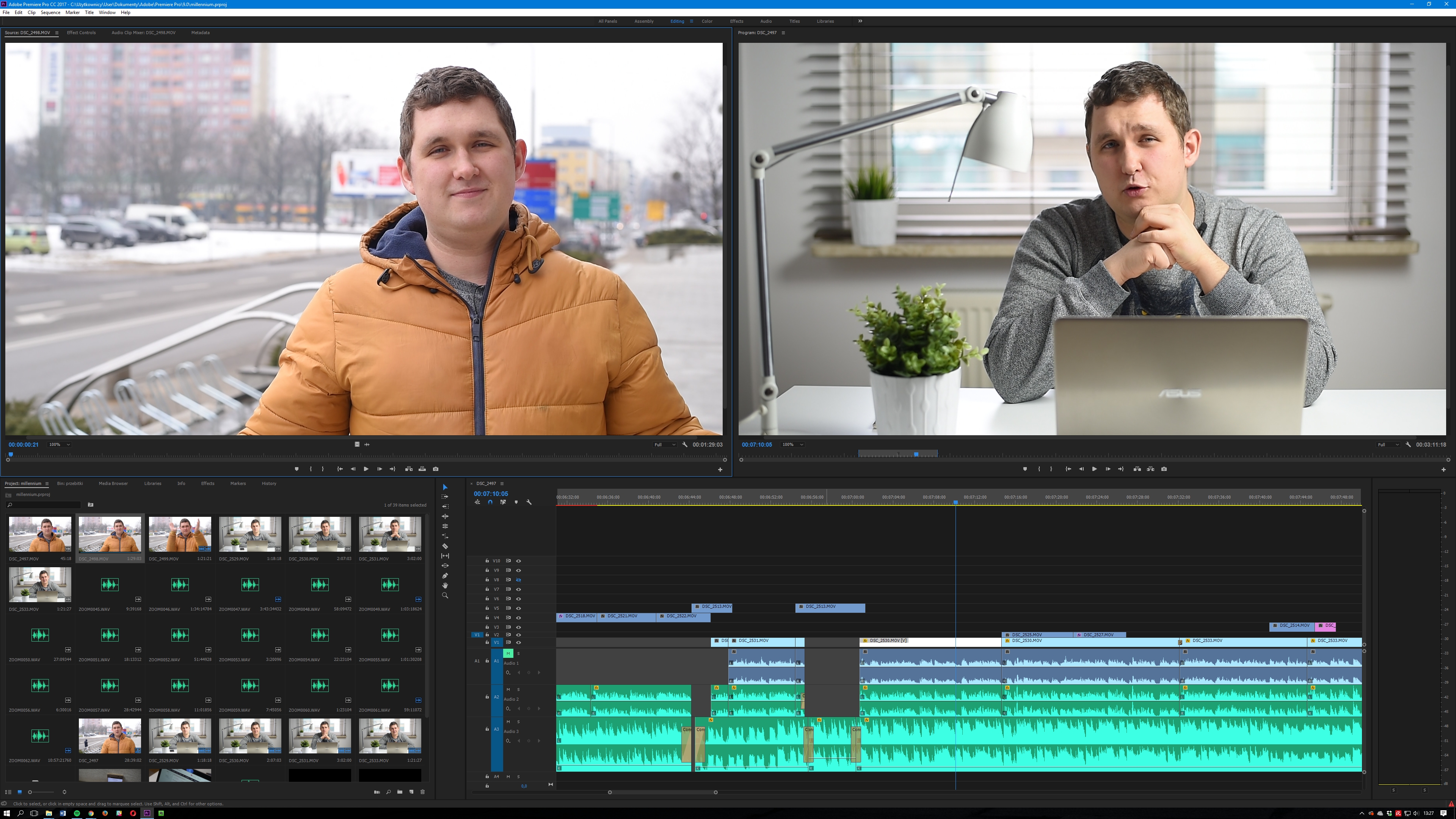
Task: Hide V1 track output eye
Action: click(x=518, y=643)
